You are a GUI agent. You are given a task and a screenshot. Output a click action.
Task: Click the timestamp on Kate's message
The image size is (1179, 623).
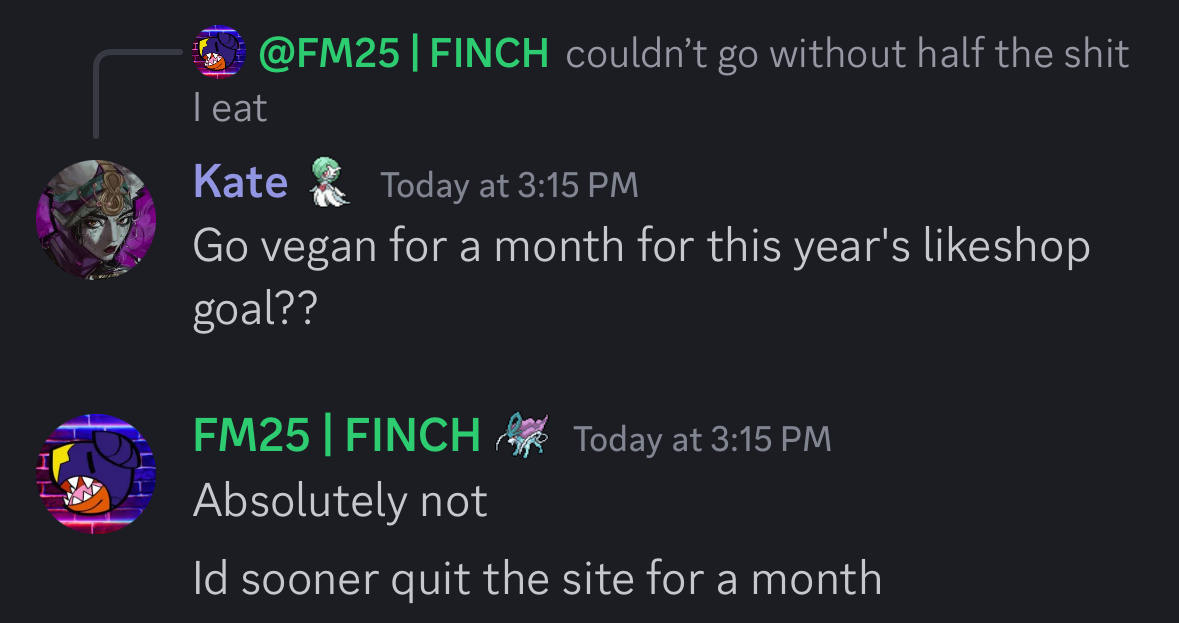click(x=509, y=185)
